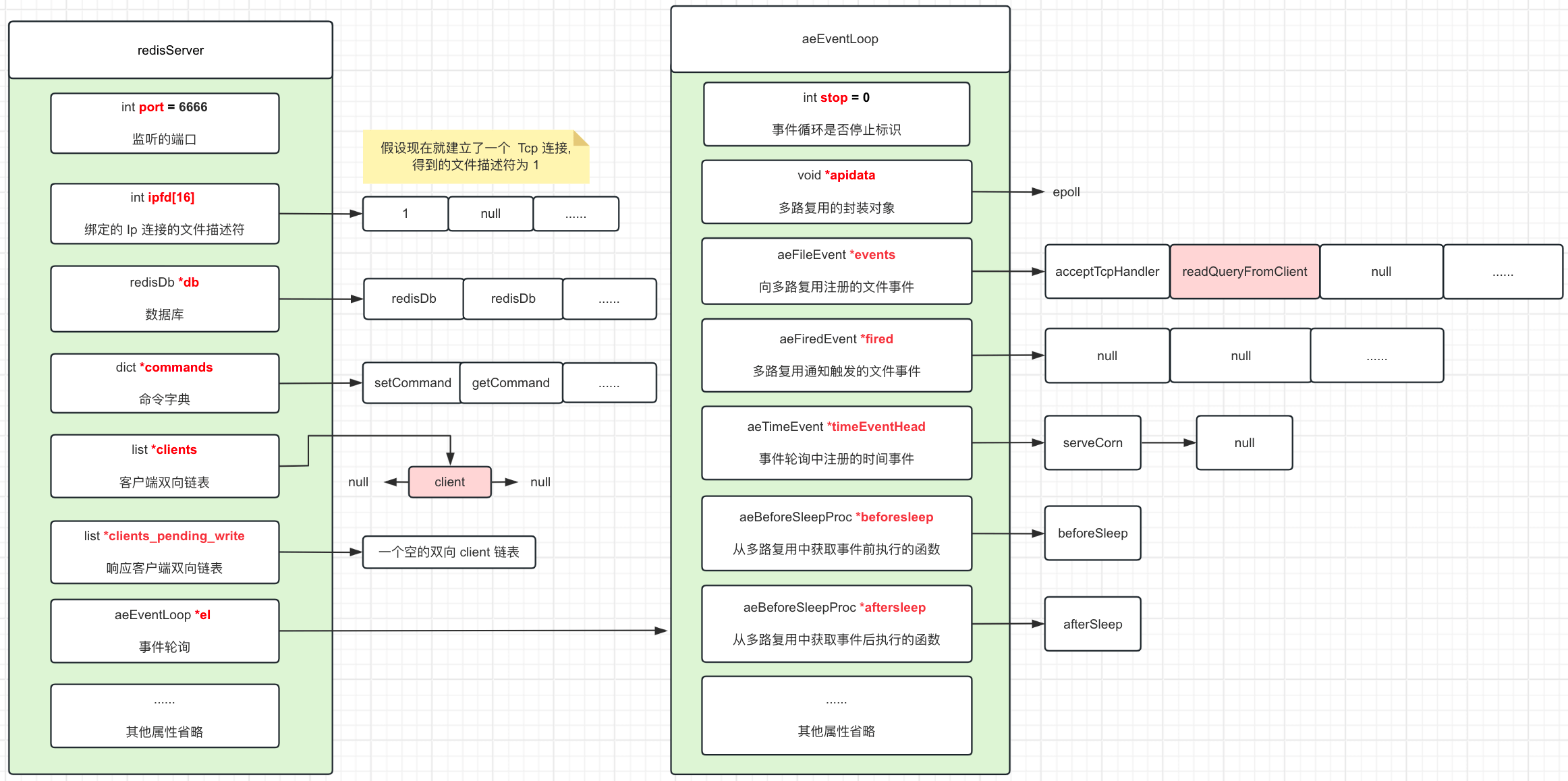Screen dimensions: 1568x781
Task: Select the 'aeEventLoop *el' attribute box
Action: click(x=165, y=631)
